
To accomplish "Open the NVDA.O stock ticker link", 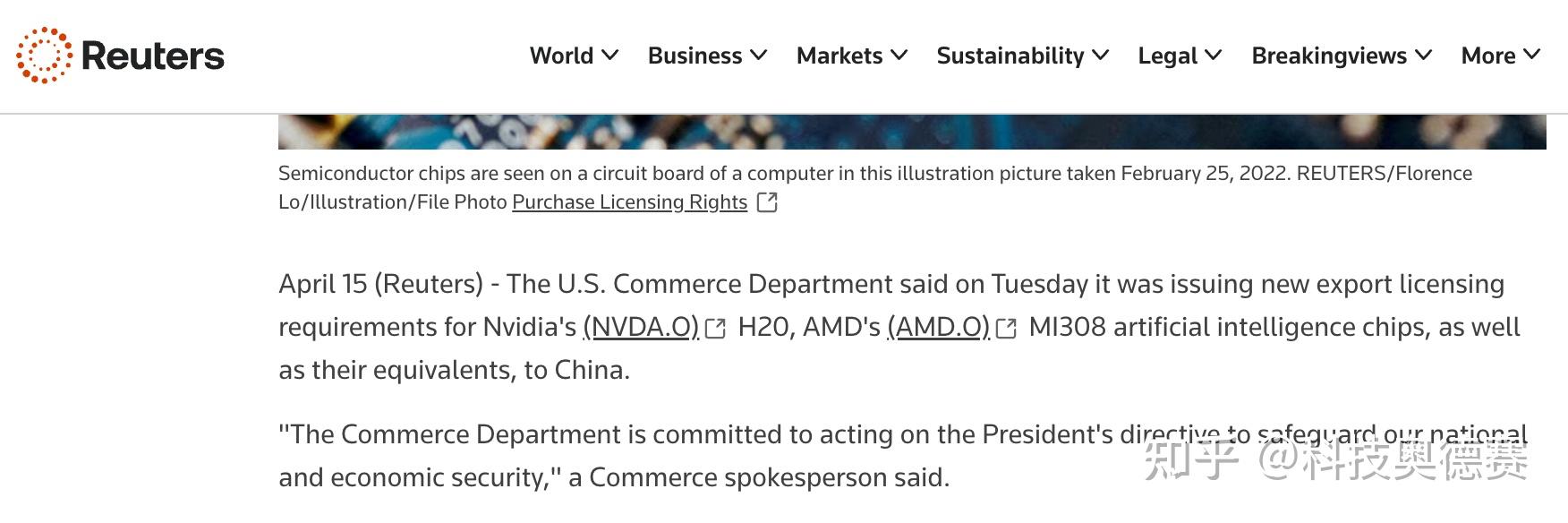I will click(641, 327).
